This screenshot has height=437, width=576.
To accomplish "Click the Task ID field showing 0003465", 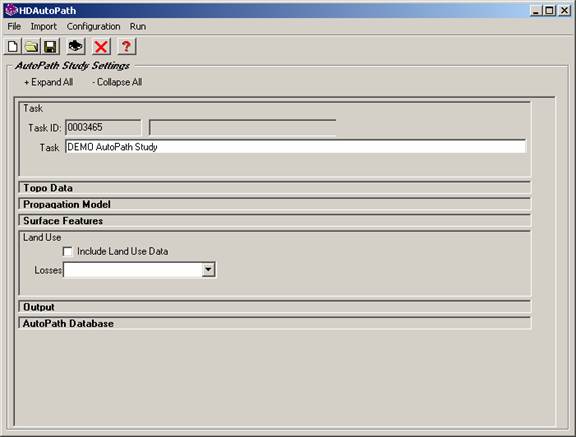I will [103, 127].
